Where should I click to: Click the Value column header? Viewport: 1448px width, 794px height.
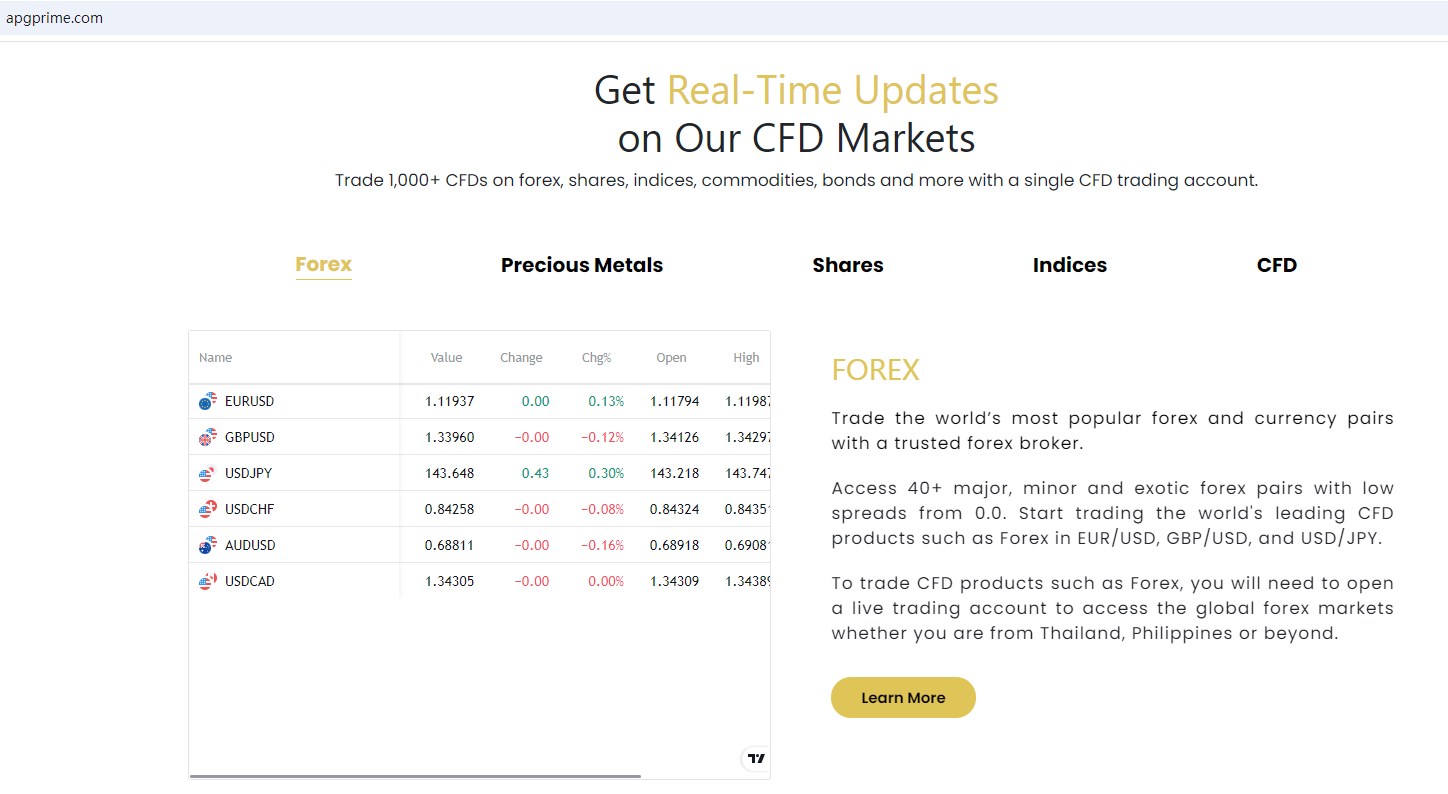(446, 358)
